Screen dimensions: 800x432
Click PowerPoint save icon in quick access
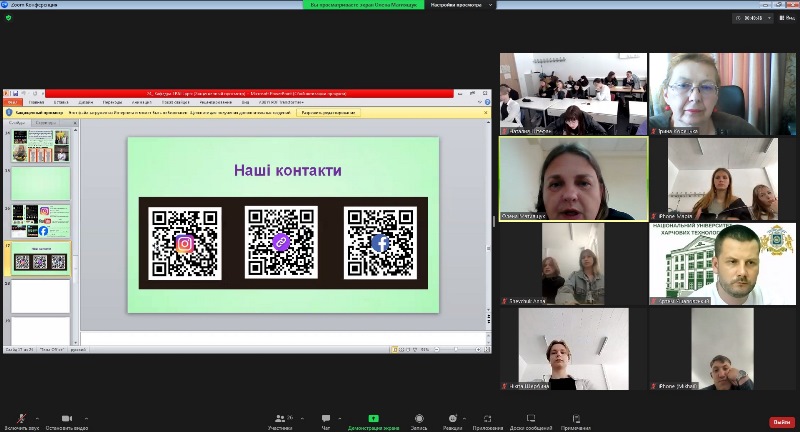point(15,93)
